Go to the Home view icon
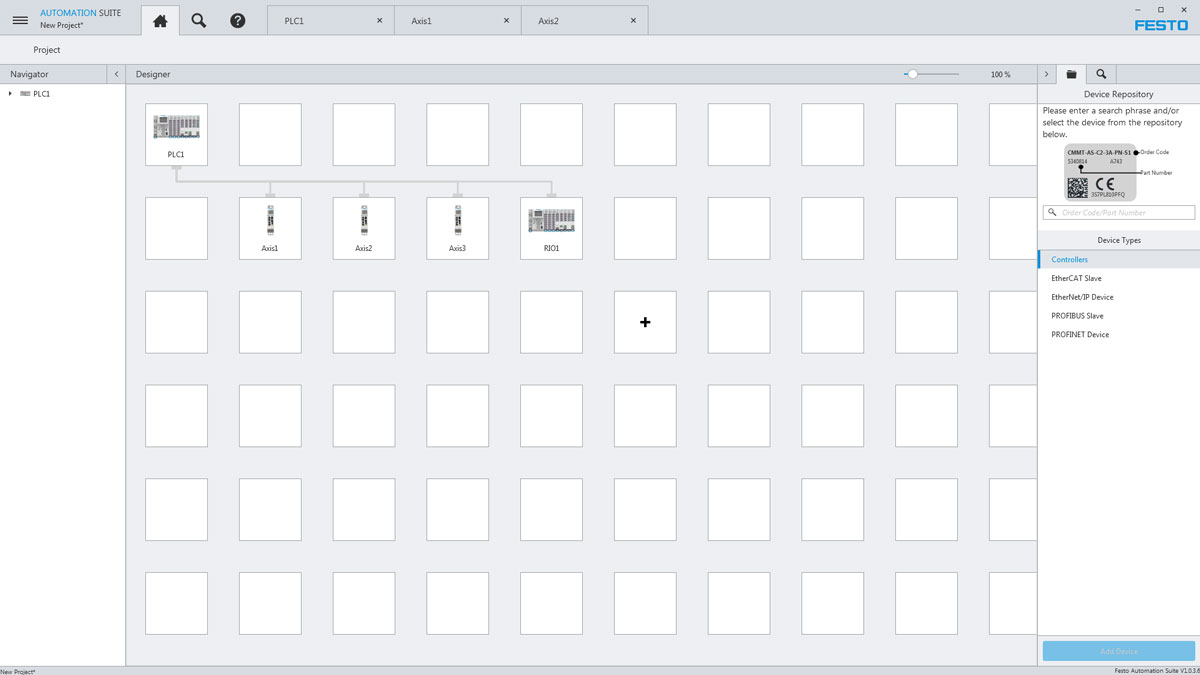The height and width of the screenshot is (675, 1200). pos(160,20)
